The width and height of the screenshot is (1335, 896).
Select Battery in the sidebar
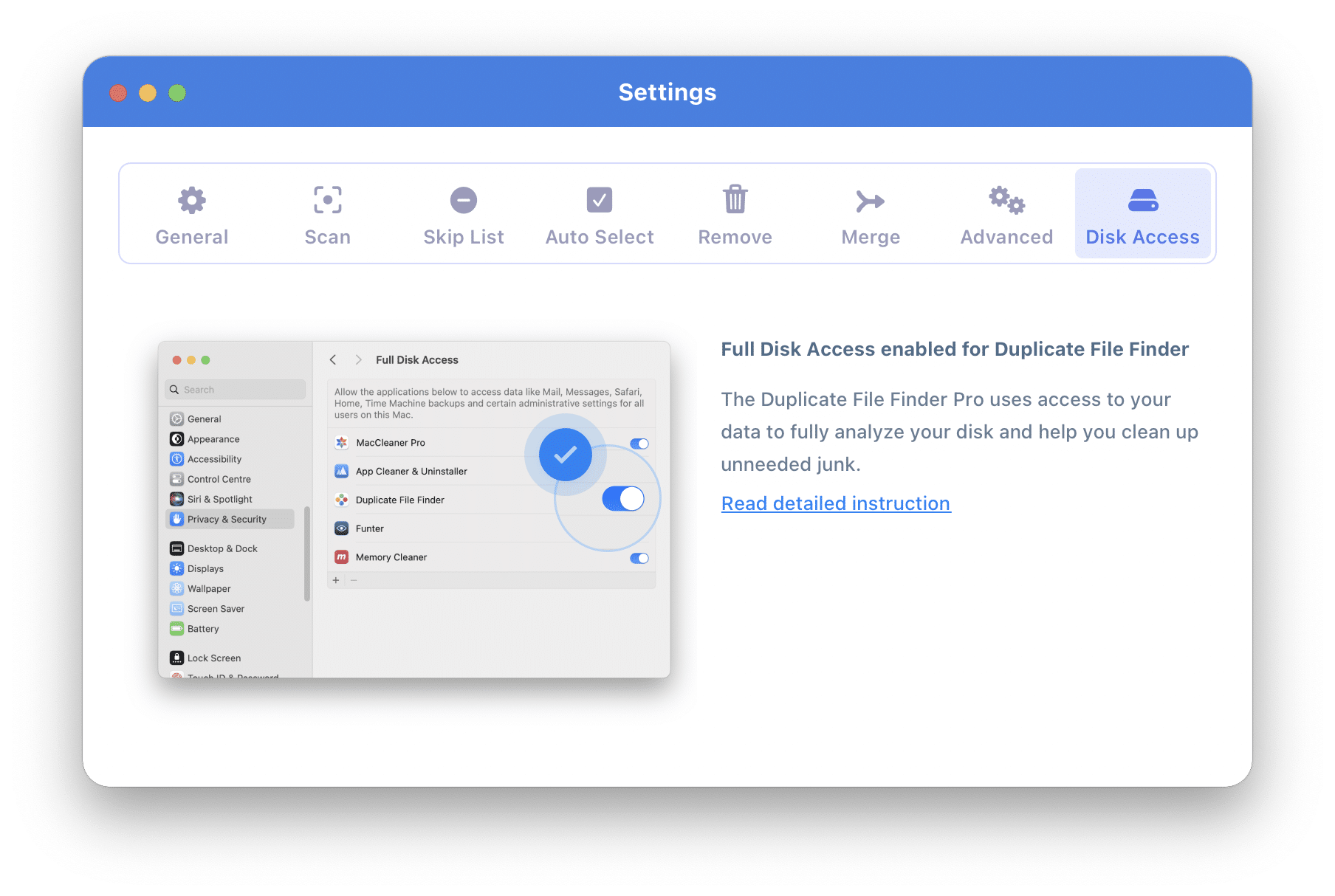point(230,629)
